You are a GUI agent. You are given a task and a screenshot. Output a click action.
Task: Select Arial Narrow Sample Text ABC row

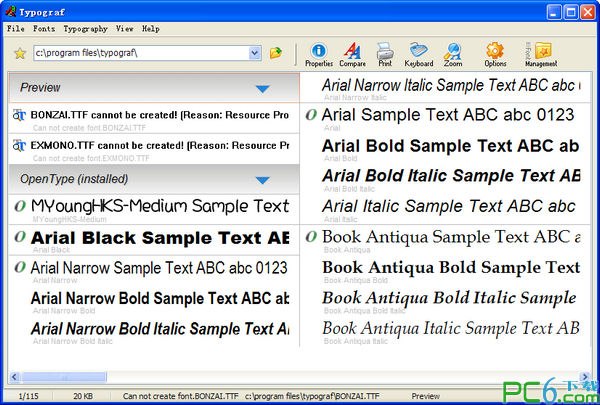[154, 271]
